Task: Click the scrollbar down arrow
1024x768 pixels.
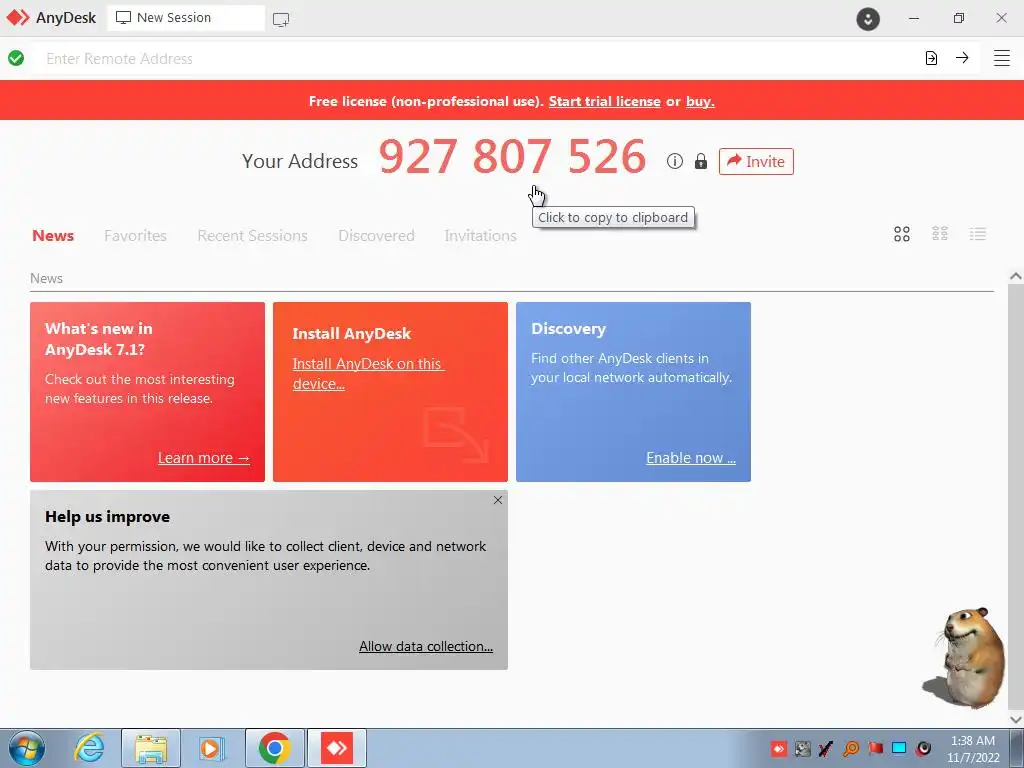Action: pyautogui.click(x=1016, y=719)
